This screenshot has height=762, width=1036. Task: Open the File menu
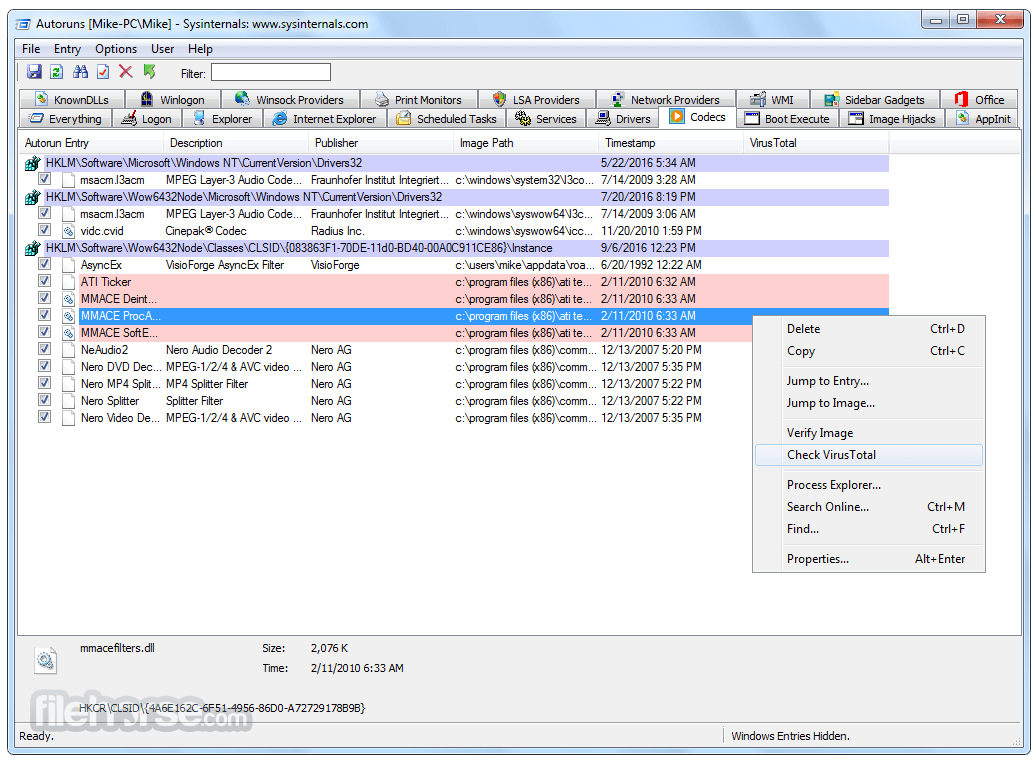click(31, 49)
